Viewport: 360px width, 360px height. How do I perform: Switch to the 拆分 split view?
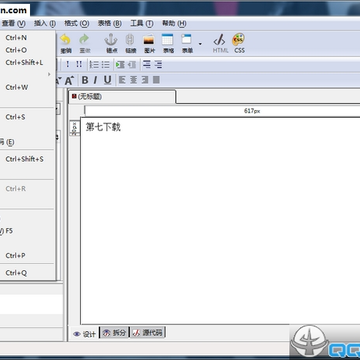coord(115,333)
